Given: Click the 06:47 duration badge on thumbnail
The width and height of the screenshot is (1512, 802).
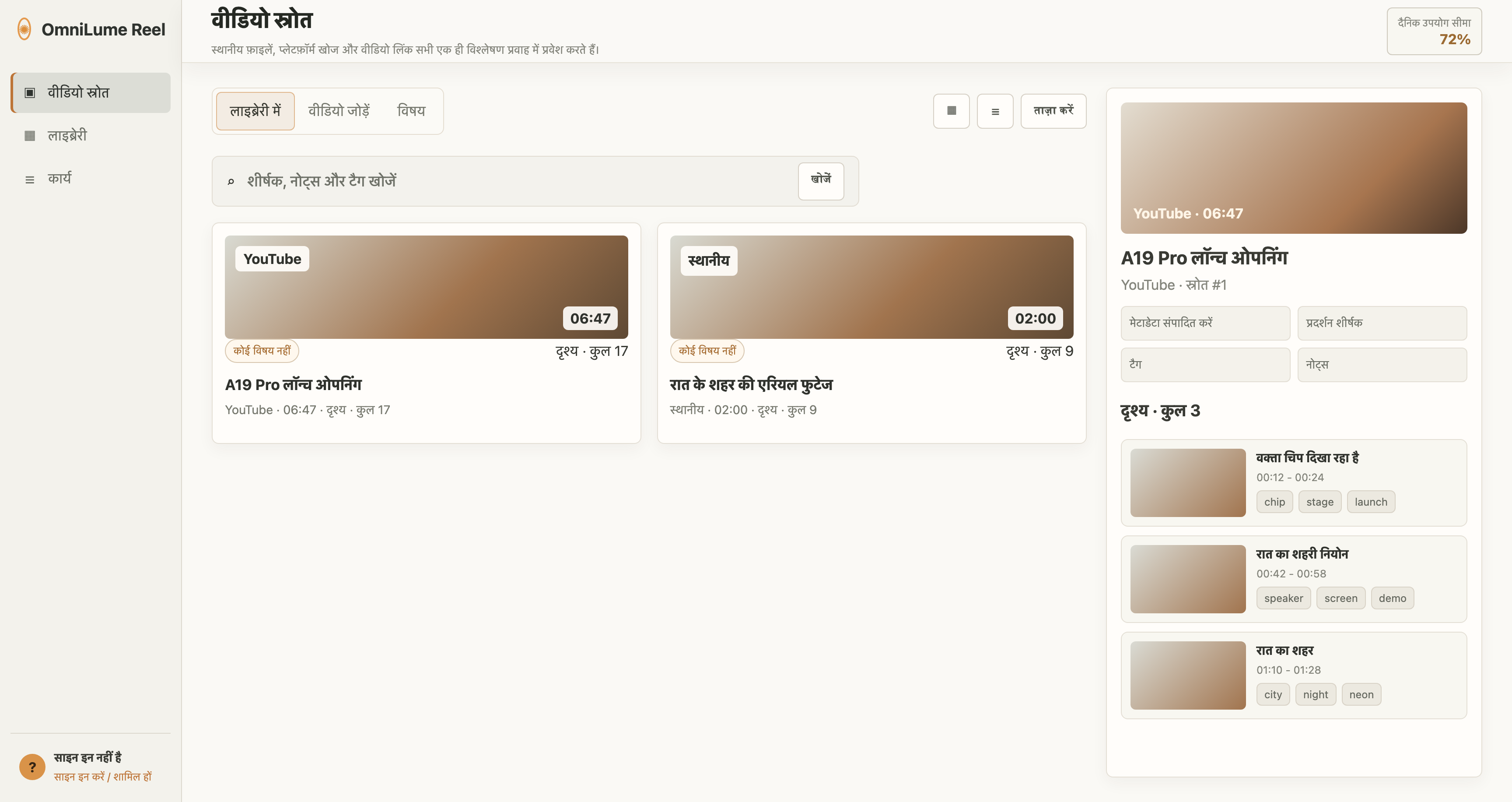Looking at the screenshot, I should (591, 318).
